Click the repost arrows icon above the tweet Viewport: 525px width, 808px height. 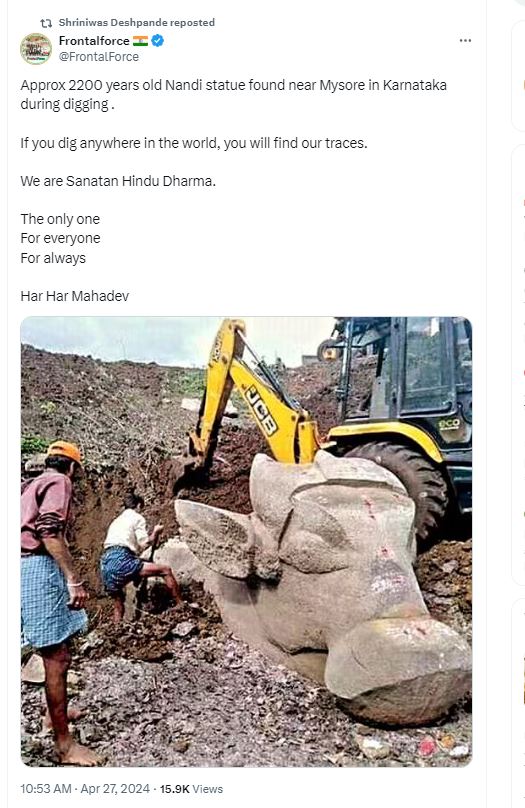46,23
